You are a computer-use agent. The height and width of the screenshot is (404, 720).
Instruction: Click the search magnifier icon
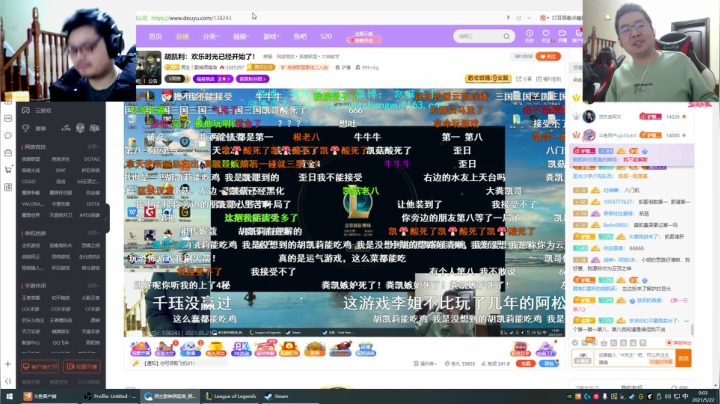pos(506,36)
